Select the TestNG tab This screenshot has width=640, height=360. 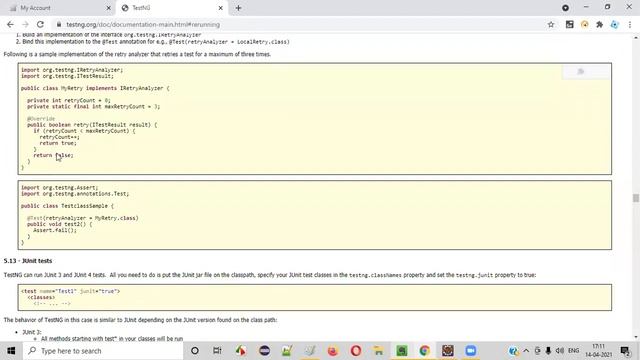click(x=171, y=8)
